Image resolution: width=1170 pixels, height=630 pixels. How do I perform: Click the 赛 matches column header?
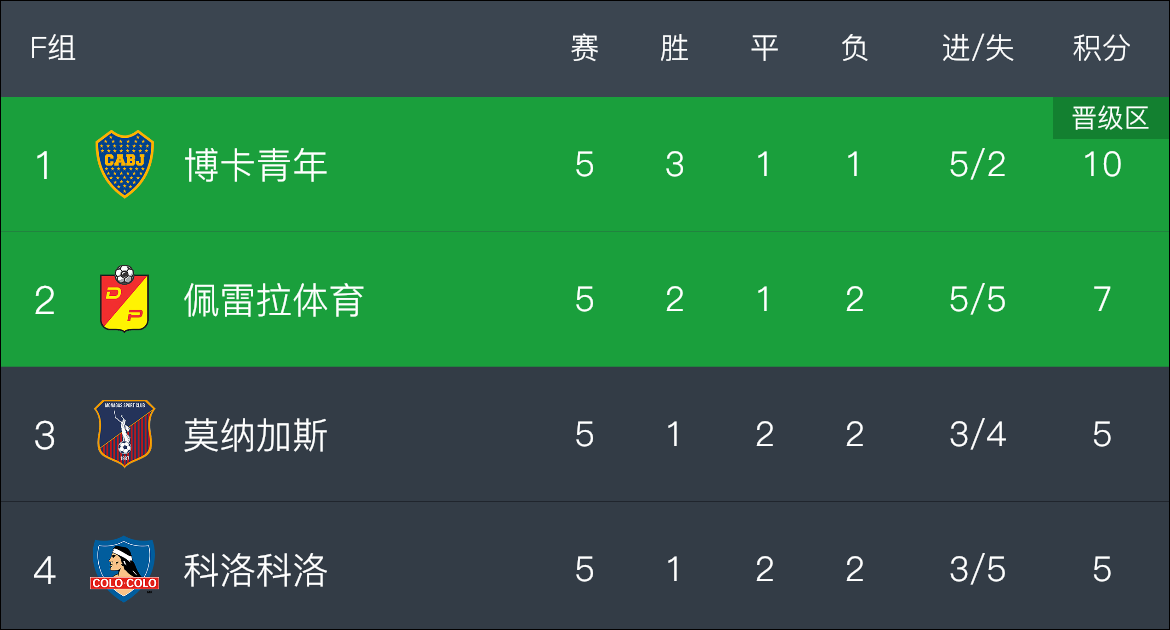tap(584, 49)
